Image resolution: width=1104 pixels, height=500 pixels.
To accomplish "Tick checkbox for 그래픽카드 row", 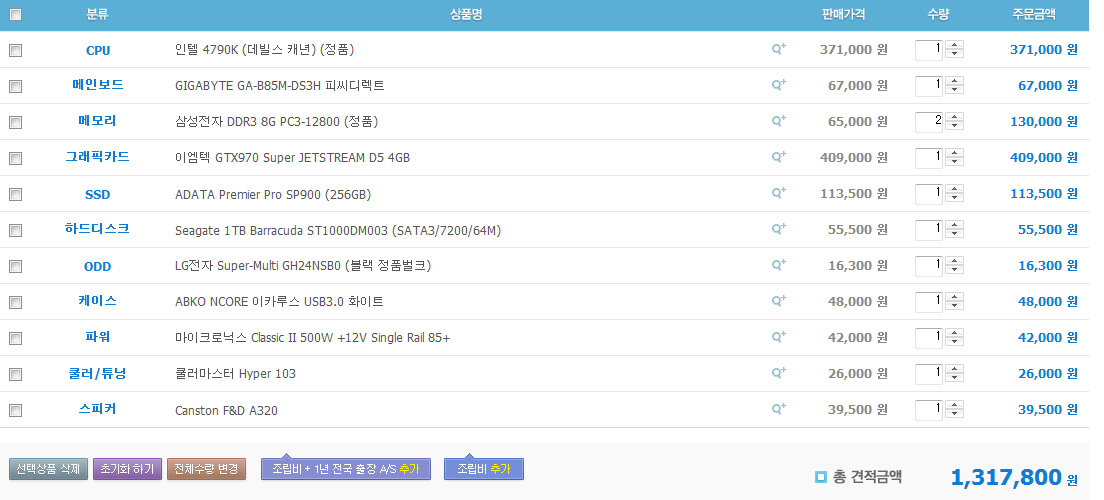I will 15,158.
